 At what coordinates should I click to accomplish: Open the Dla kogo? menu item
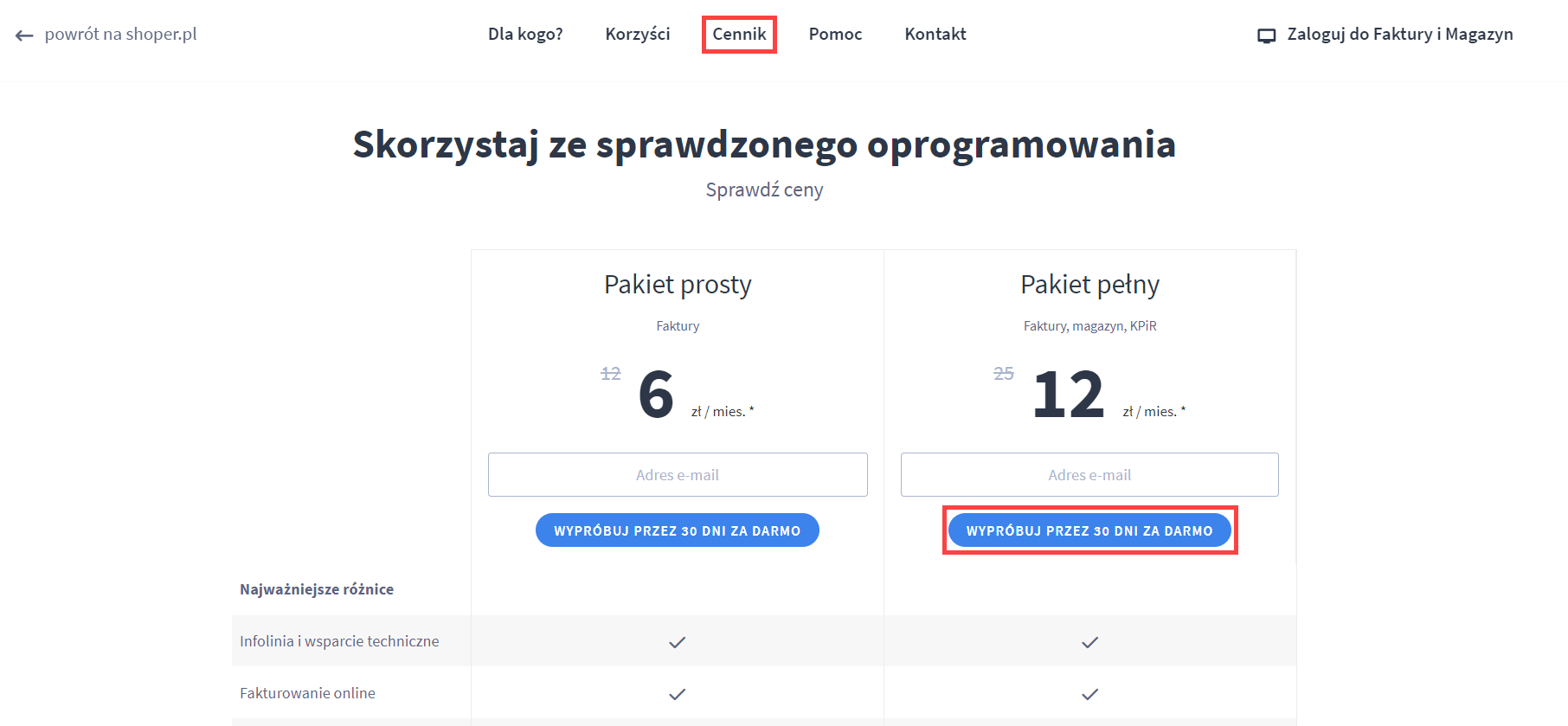coord(525,35)
